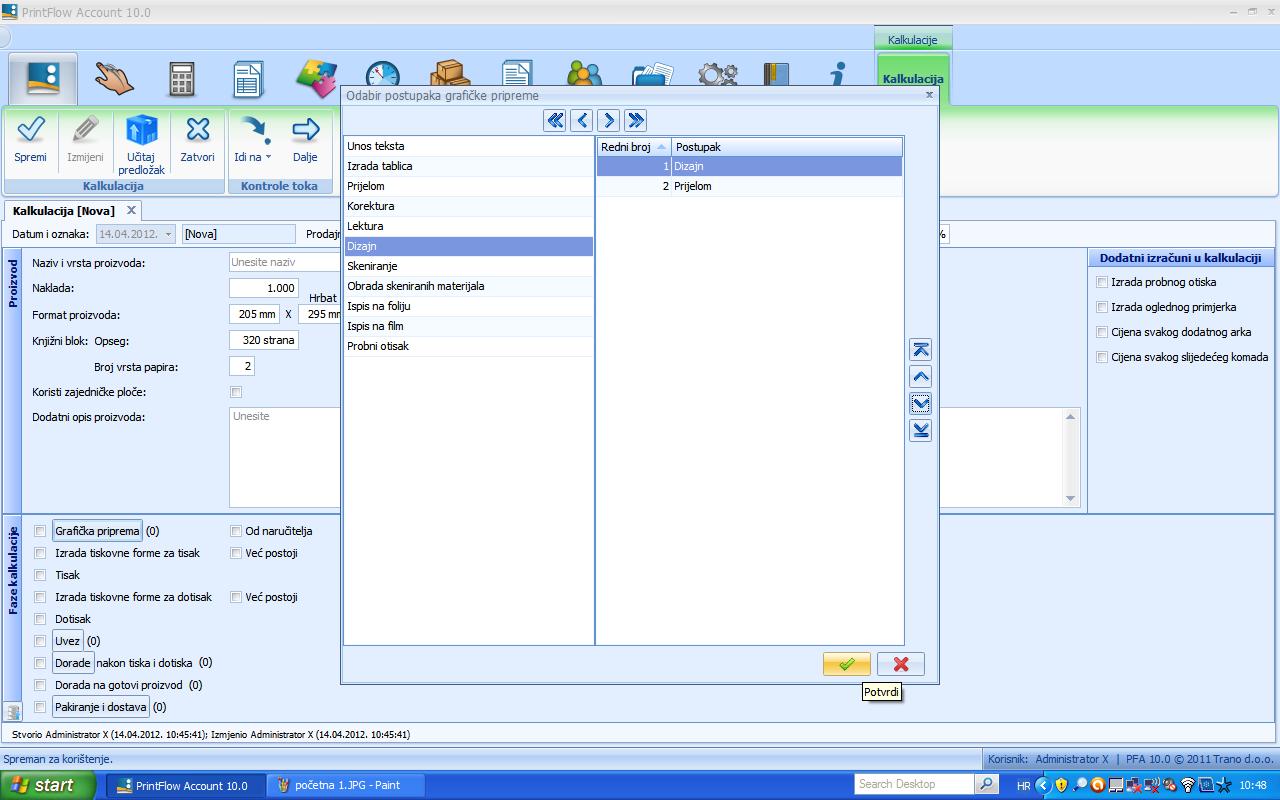Click the Zatvori toolbar icon
Screen dimensions: 1280x800
(x=197, y=130)
